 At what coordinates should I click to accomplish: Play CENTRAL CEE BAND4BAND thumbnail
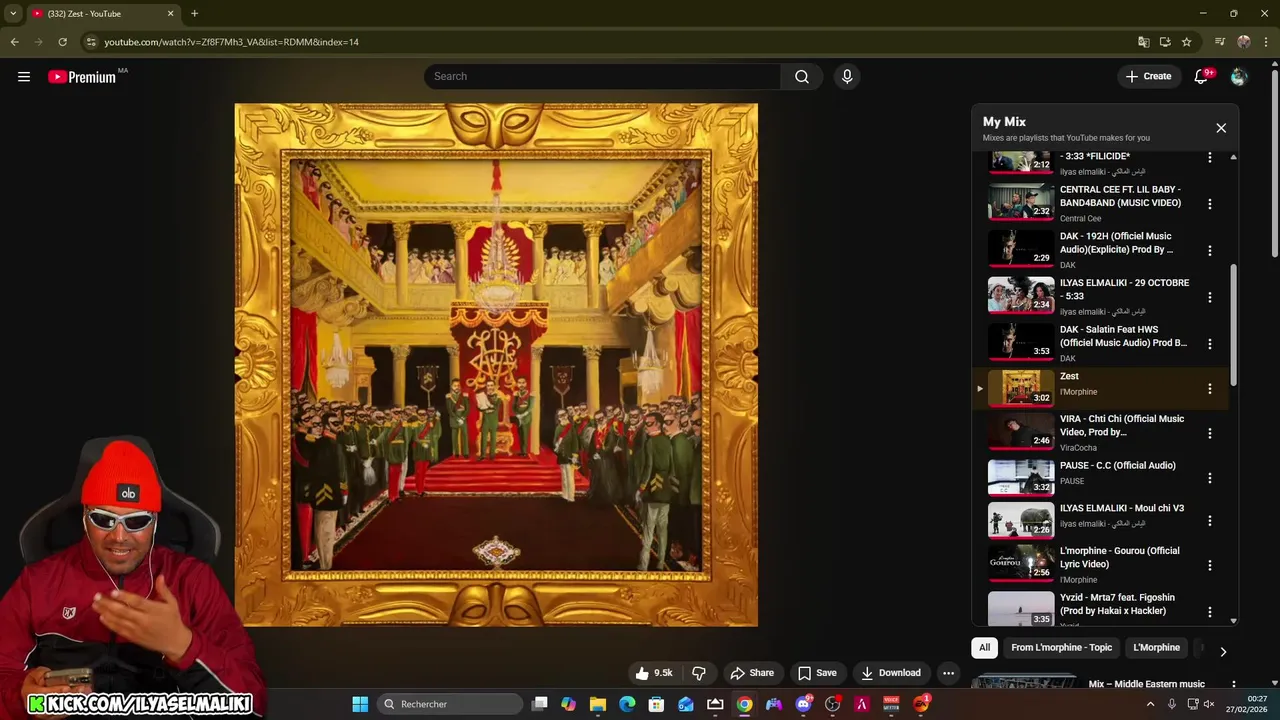1021,202
